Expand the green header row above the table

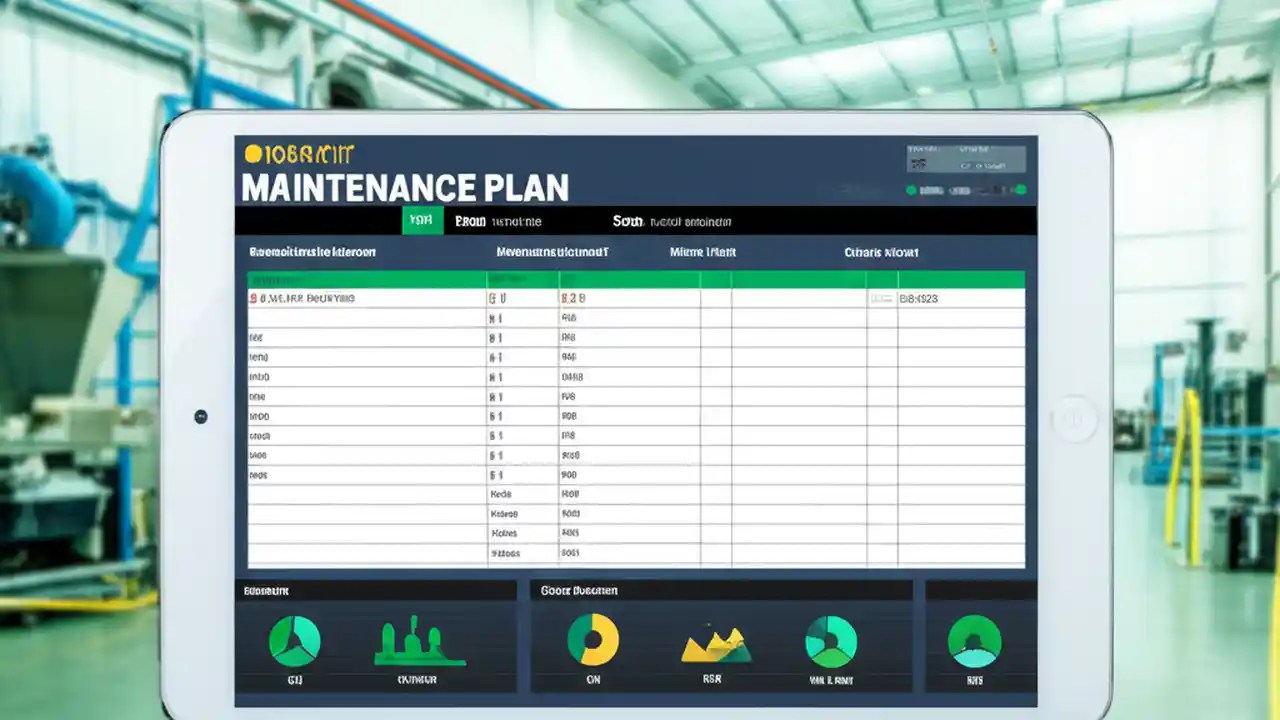(x=633, y=279)
